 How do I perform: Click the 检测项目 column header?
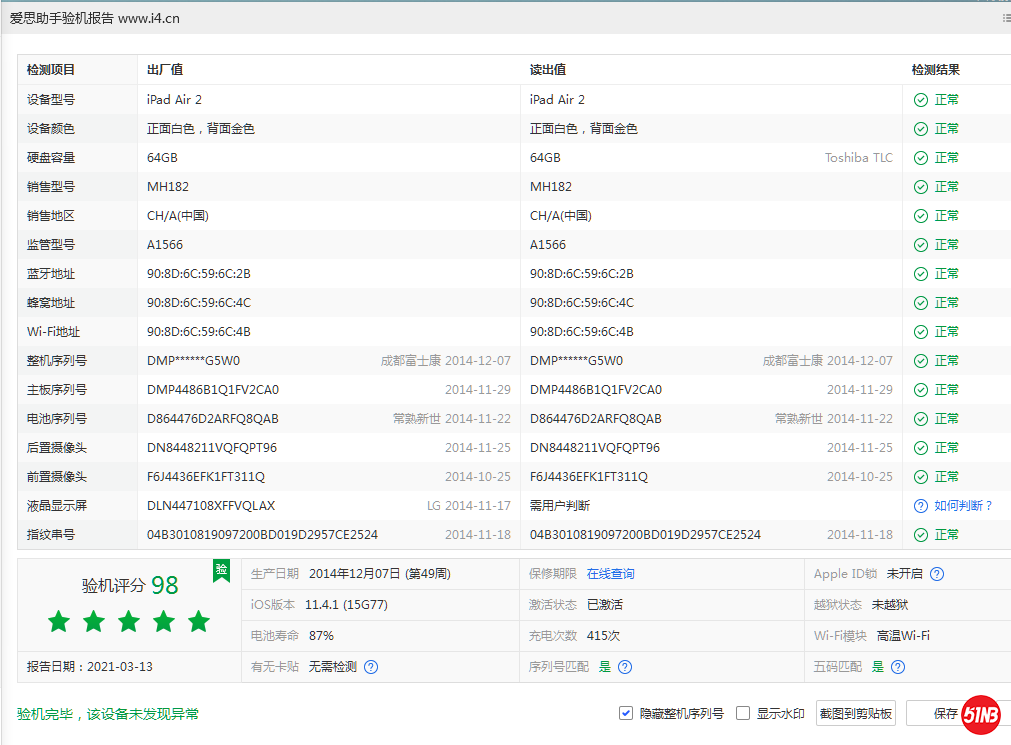(x=51, y=70)
